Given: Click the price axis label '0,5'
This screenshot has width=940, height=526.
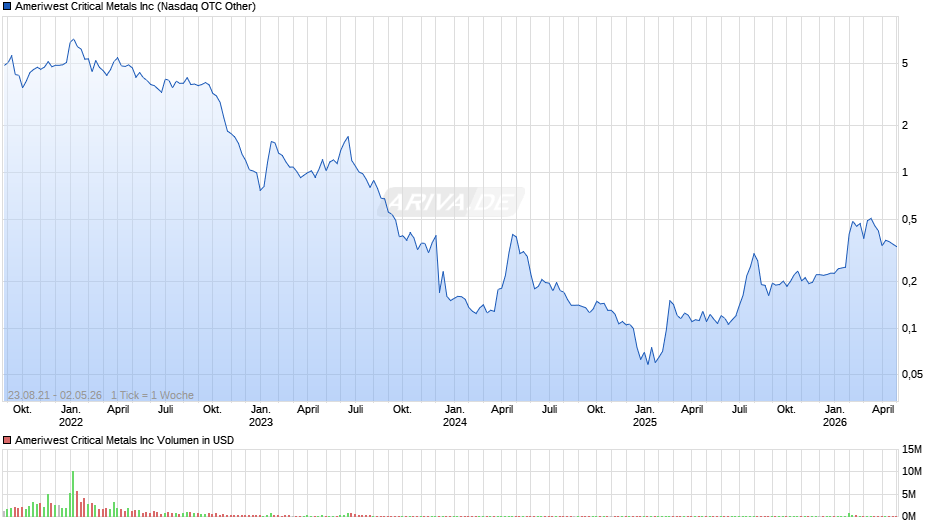Looking at the screenshot, I should coord(909,220).
